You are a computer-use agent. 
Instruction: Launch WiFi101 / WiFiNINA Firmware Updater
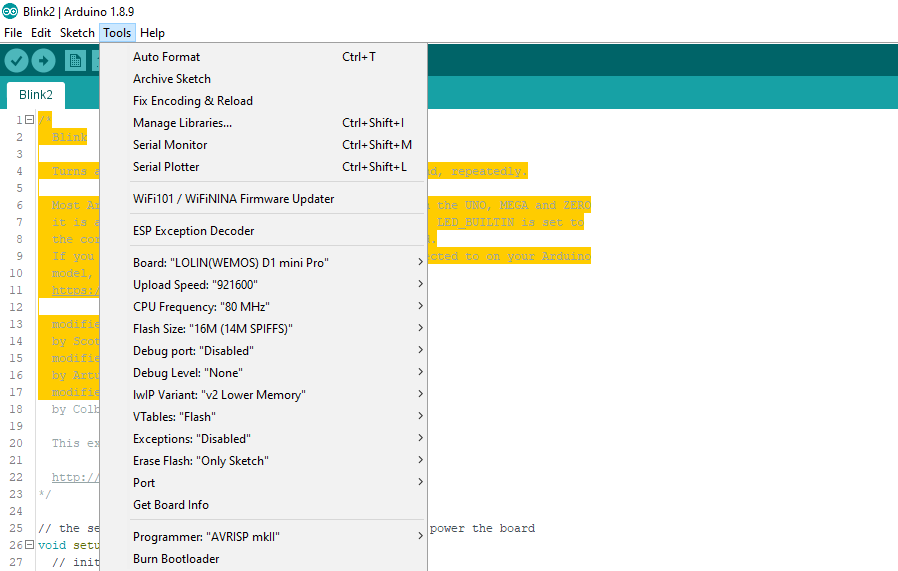(x=263, y=199)
